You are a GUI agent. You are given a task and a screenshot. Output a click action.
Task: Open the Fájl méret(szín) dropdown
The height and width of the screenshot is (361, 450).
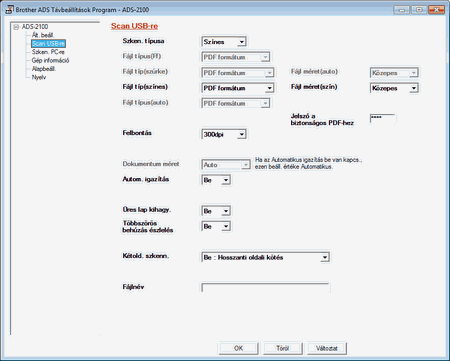(x=394, y=88)
